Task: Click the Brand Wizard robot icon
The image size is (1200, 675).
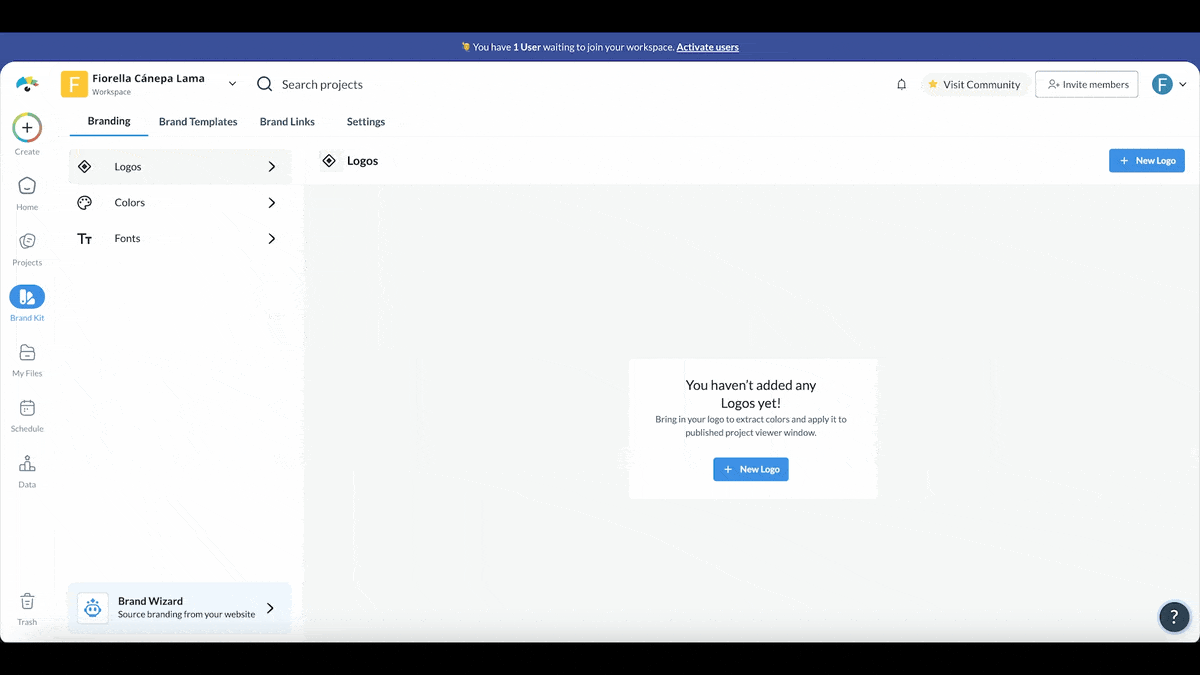Action: (x=93, y=608)
